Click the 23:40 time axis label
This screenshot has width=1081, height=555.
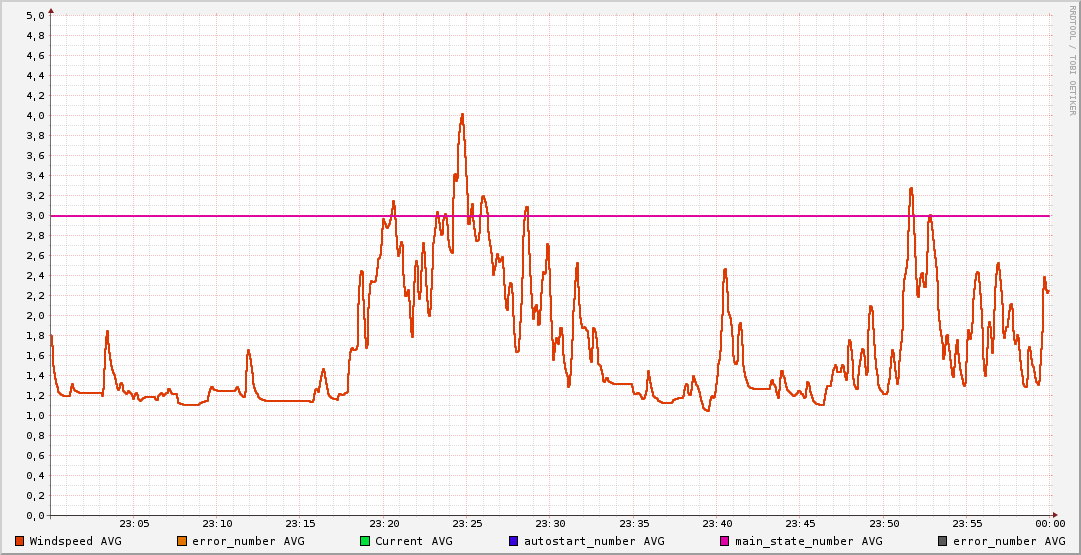click(x=717, y=523)
